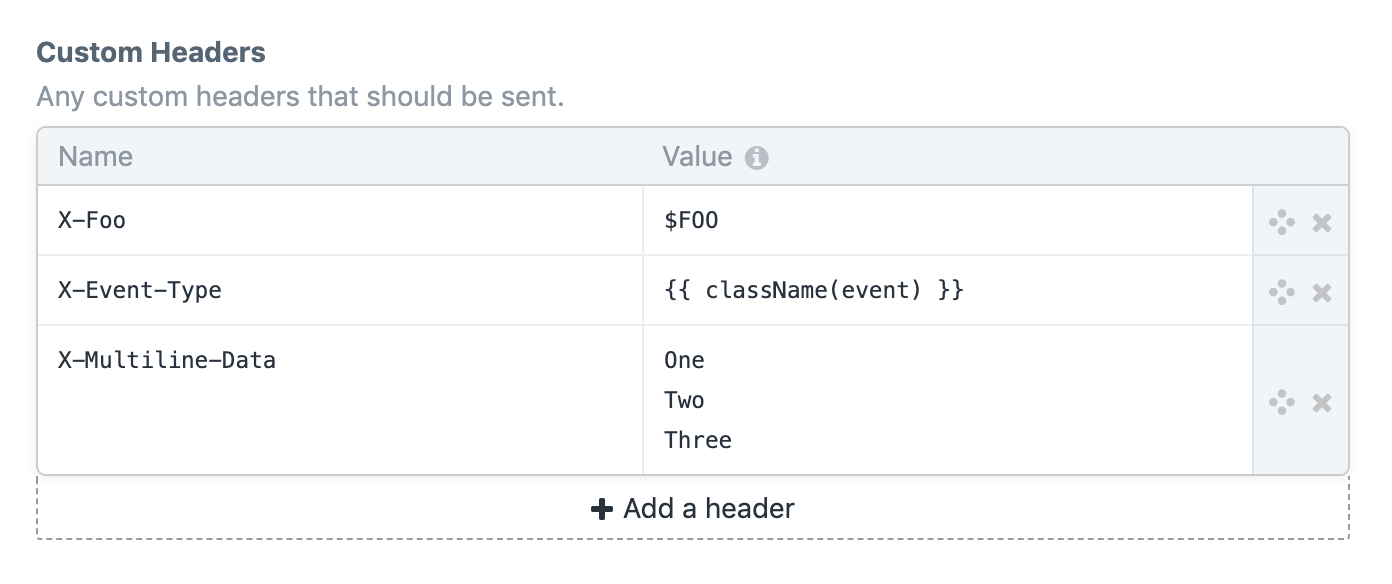Click the move handle for X-Foo row

point(1281,222)
